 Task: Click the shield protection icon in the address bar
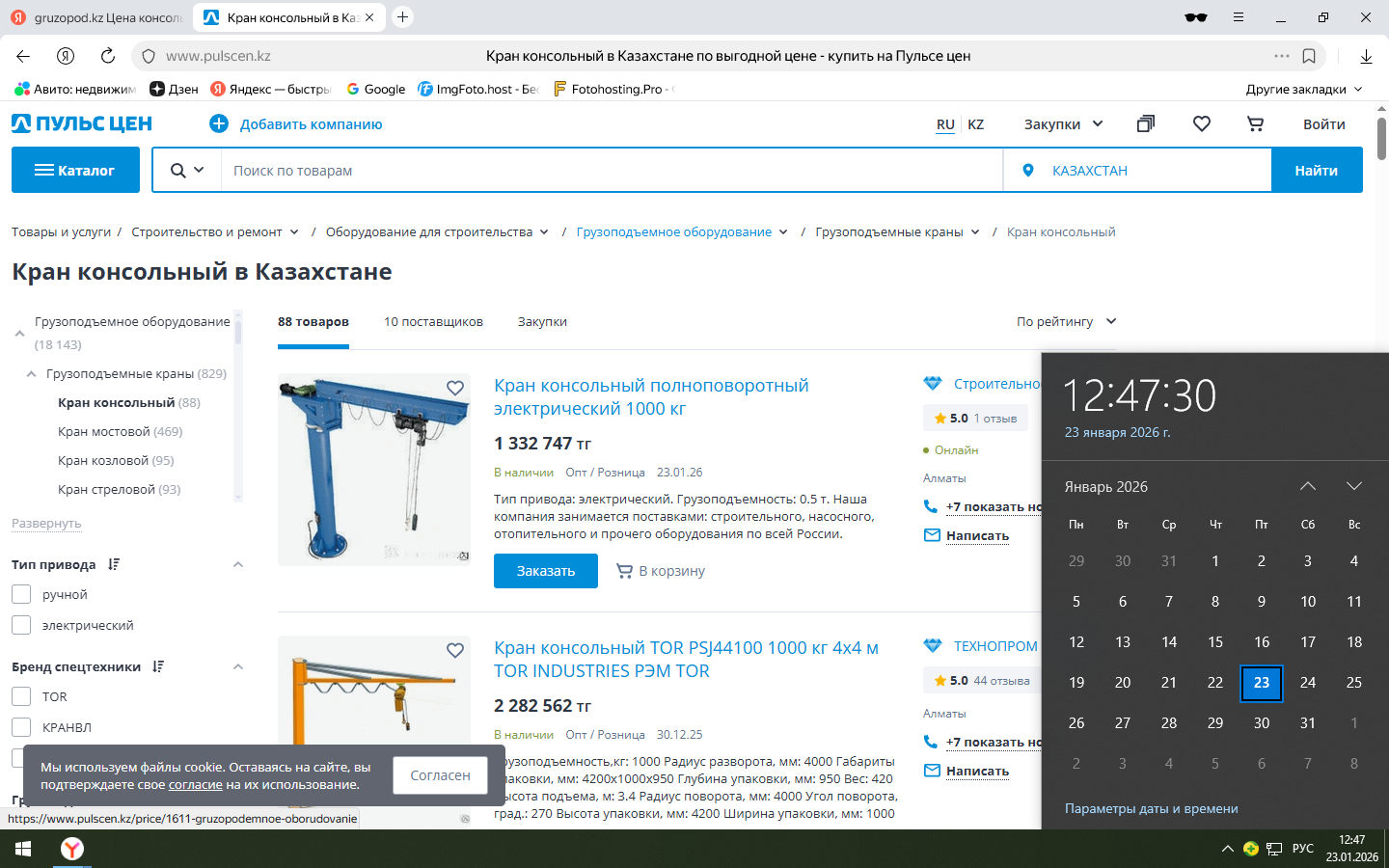click(149, 56)
